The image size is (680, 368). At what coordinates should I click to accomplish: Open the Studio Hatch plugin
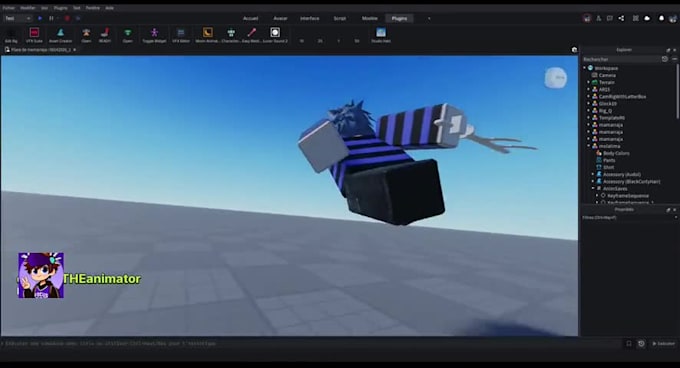pyautogui.click(x=381, y=35)
